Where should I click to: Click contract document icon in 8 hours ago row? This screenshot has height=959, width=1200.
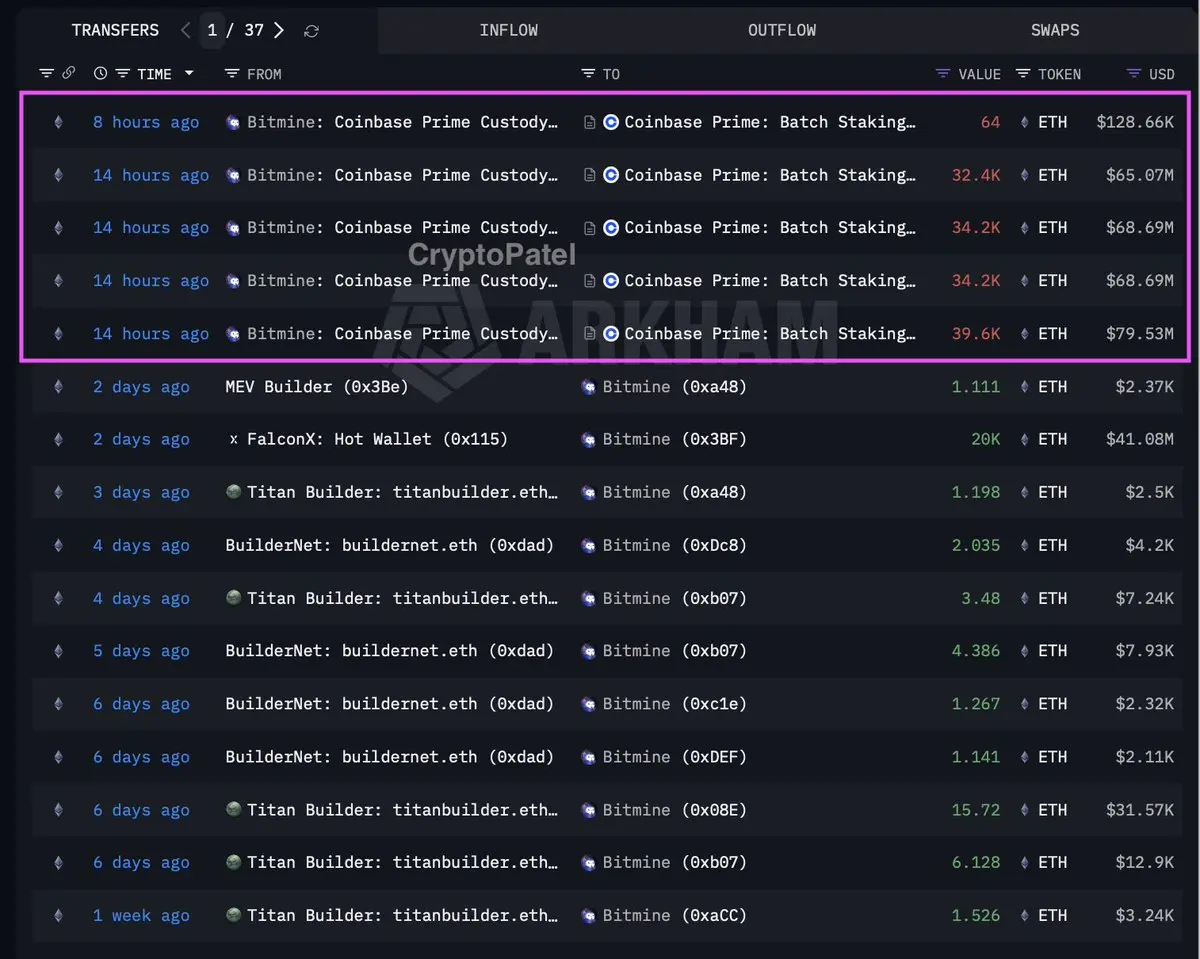[x=590, y=122]
